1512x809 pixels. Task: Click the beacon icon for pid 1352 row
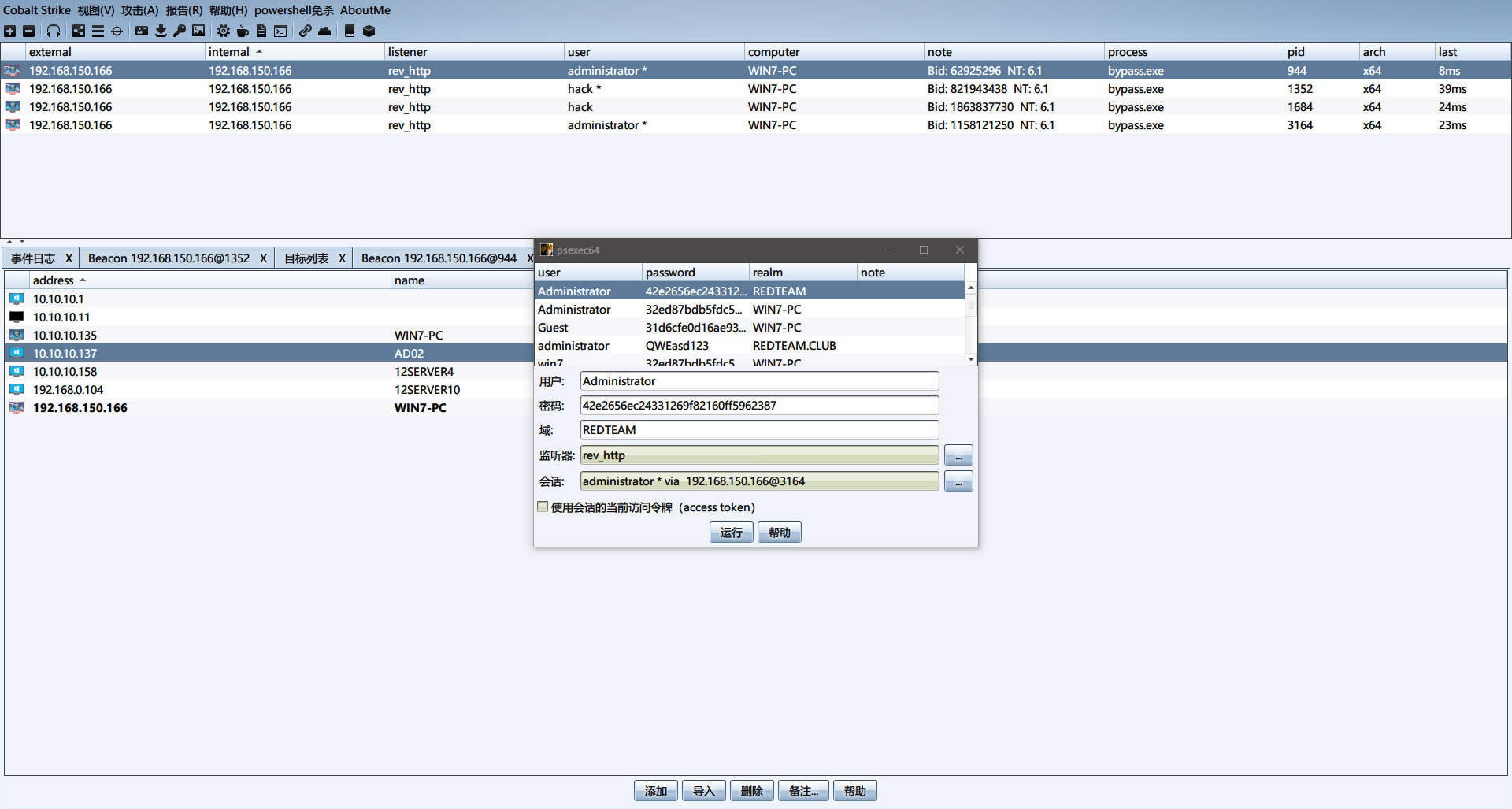13,88
